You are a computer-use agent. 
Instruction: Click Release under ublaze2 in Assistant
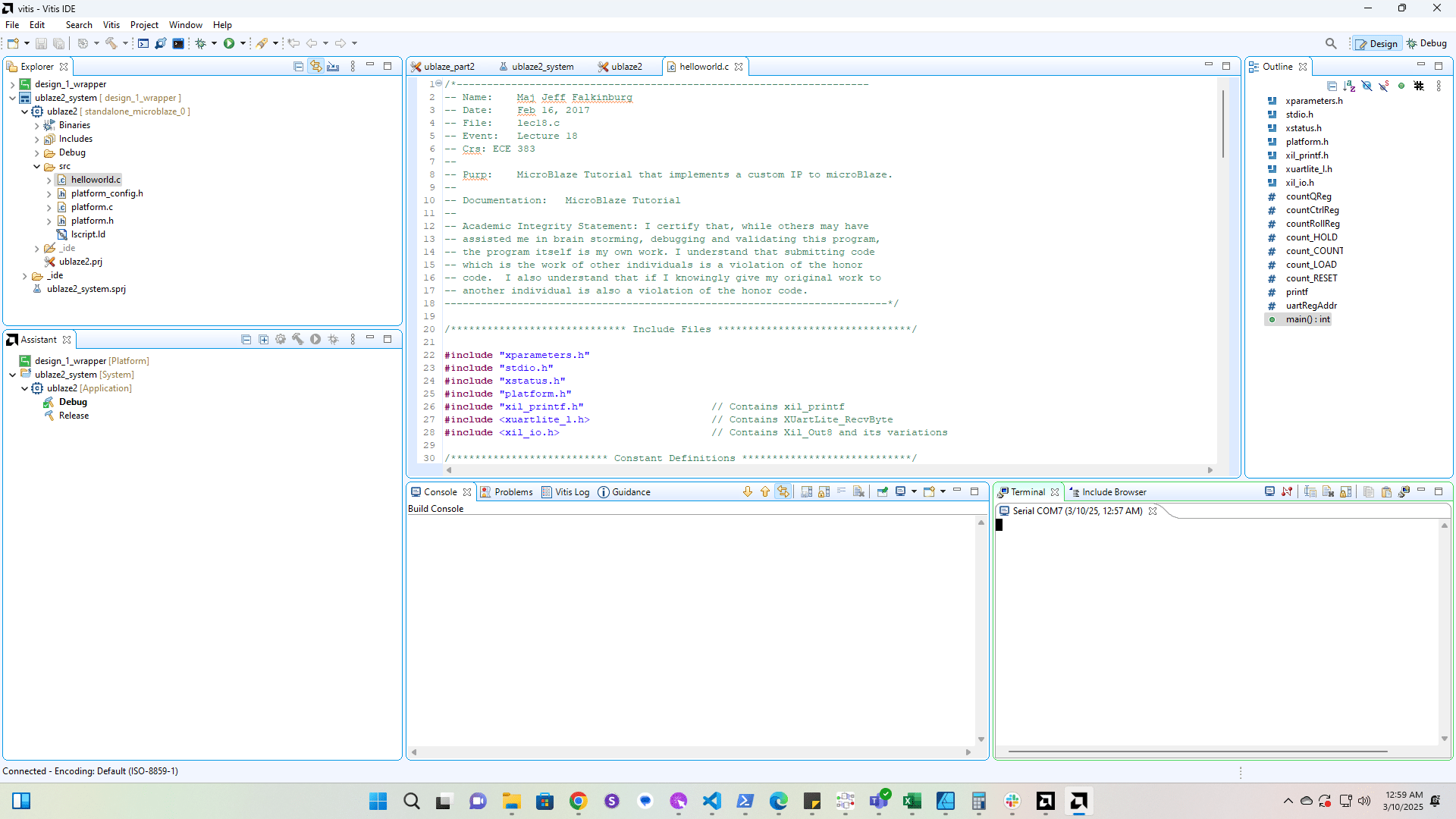pyautogui.click(x=74, y=416)
